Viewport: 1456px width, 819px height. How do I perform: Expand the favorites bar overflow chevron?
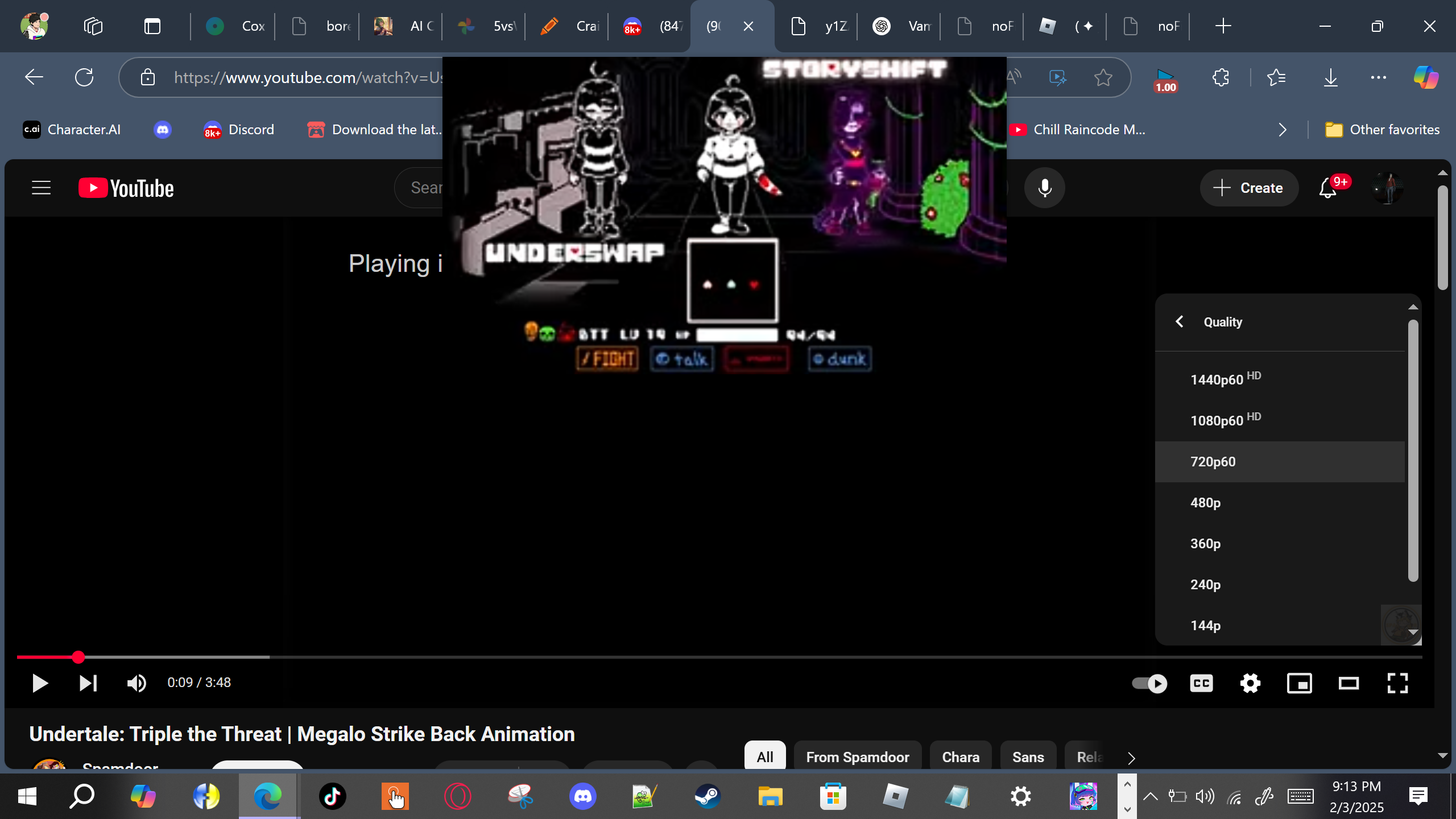1282,130
